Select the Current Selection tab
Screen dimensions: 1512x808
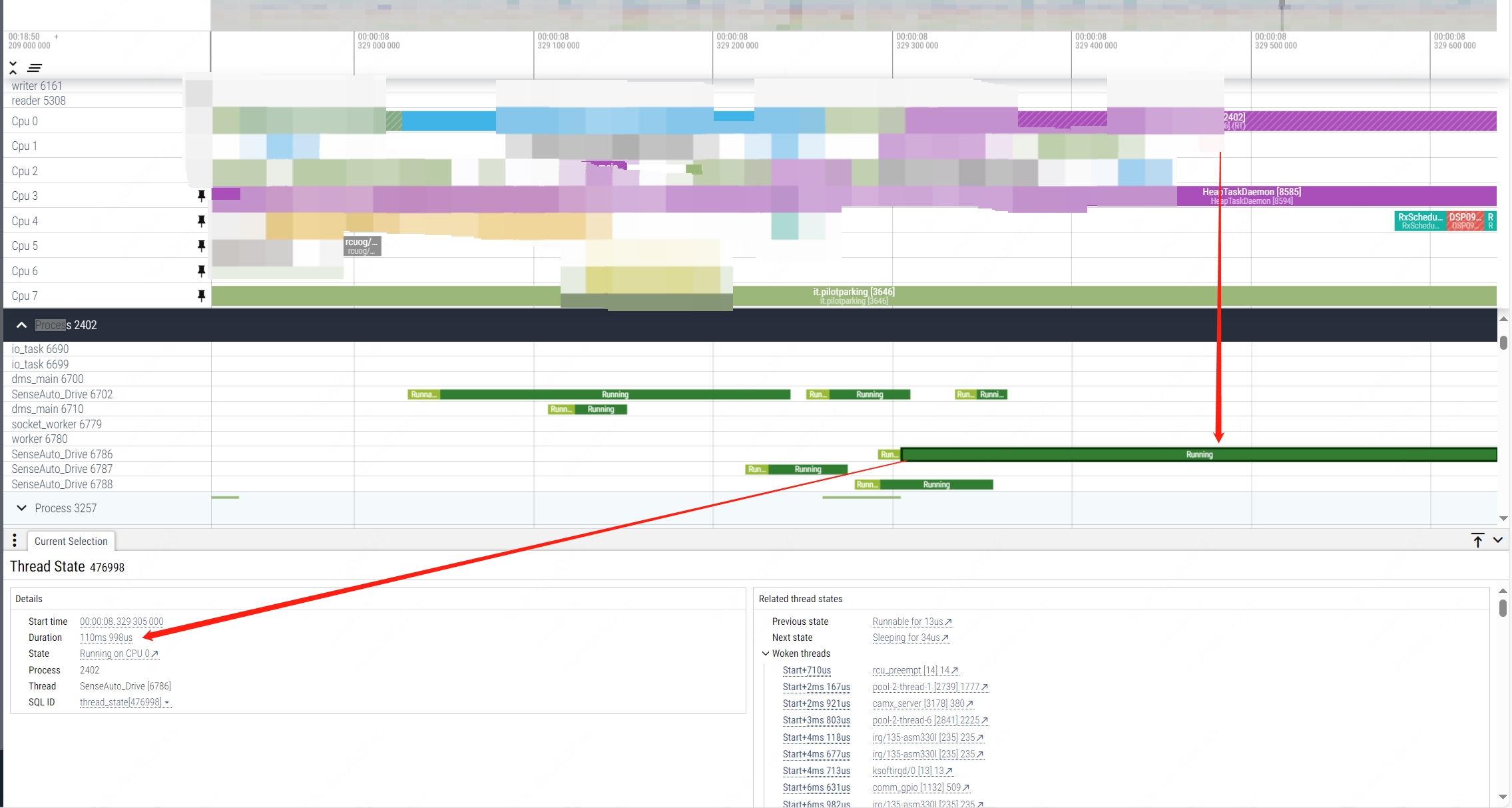tap(71, 541)
